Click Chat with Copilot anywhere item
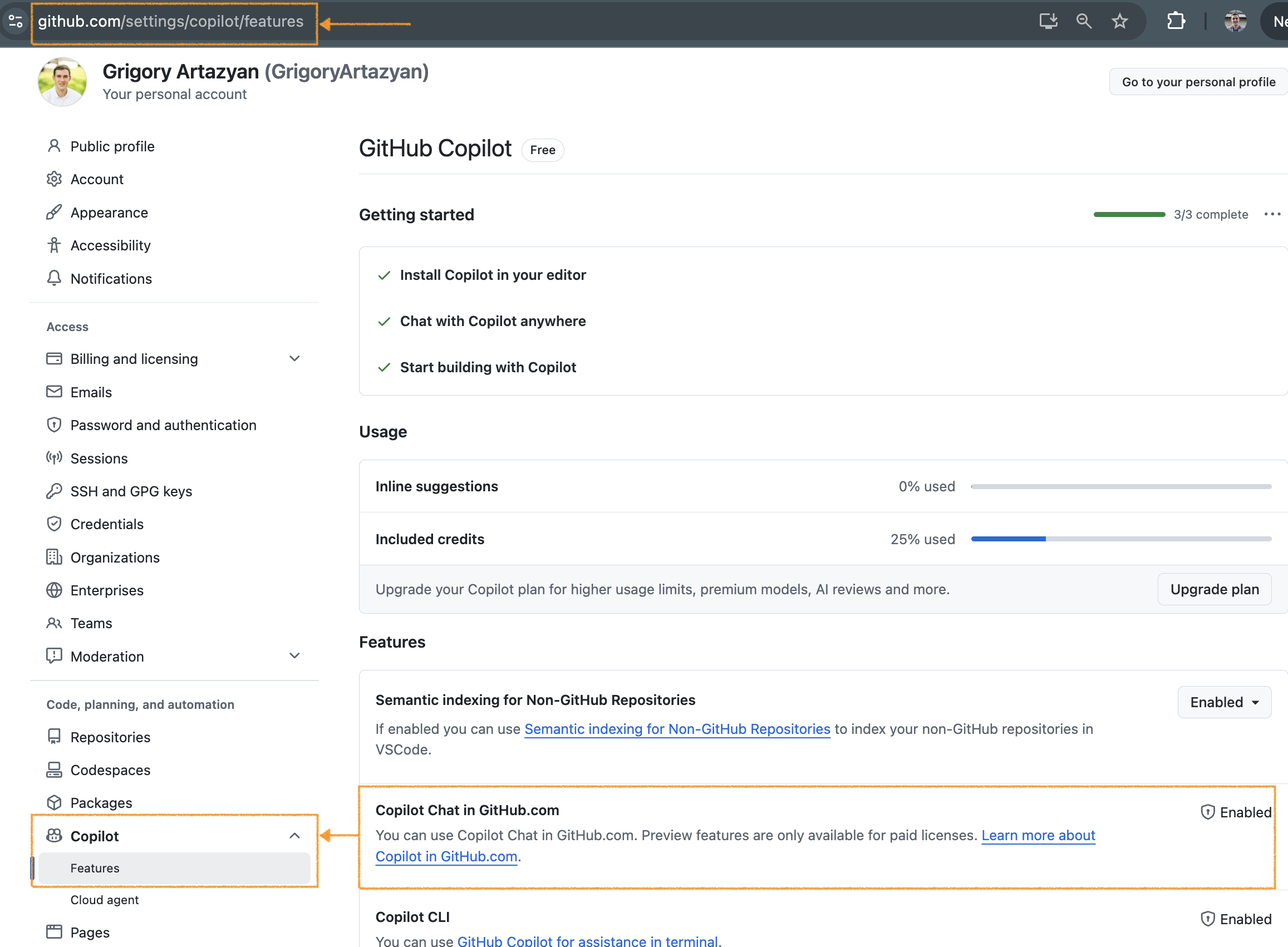Screen dimensions: 1288x947 click(x=493, y=321)
